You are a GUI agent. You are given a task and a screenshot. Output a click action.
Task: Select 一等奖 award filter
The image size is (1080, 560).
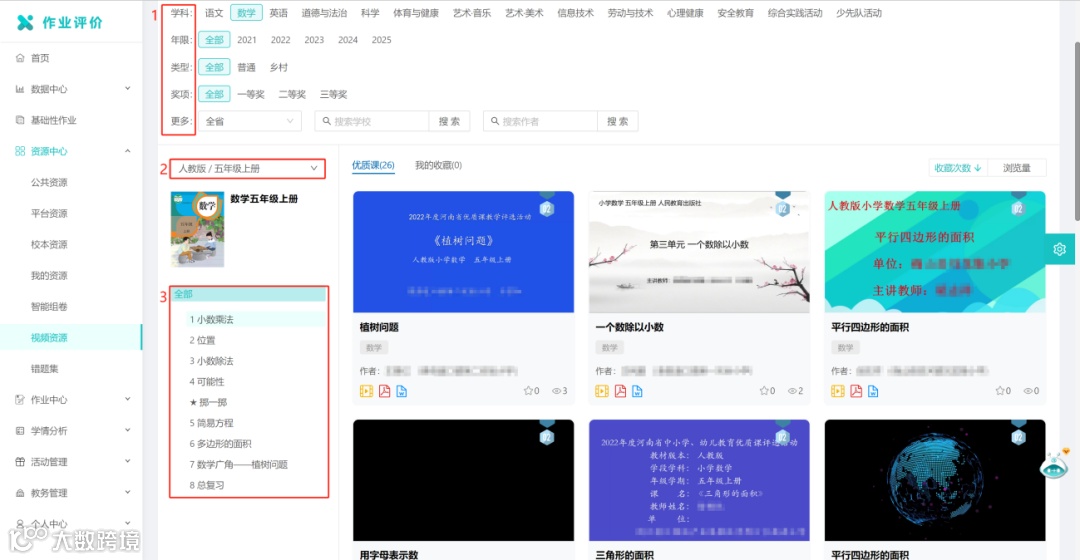(251, 94)
